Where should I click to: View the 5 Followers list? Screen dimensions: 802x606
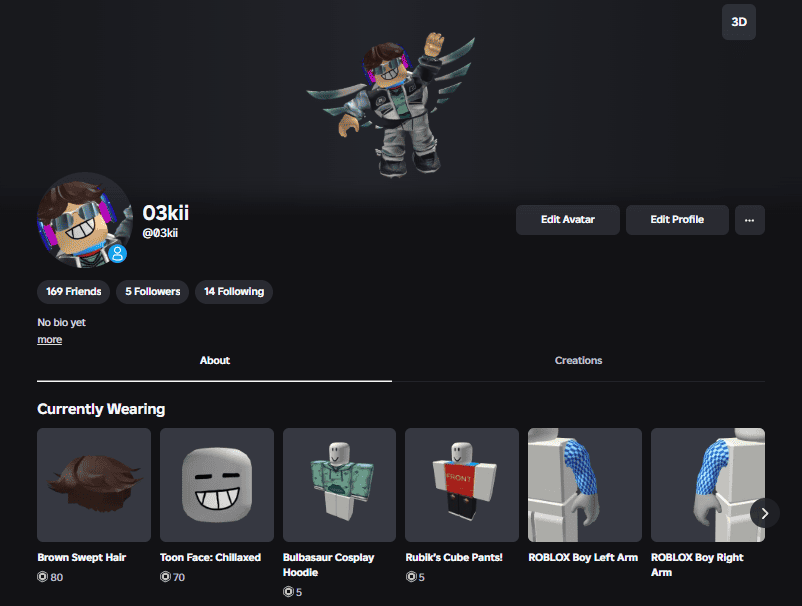coord(152,291)
